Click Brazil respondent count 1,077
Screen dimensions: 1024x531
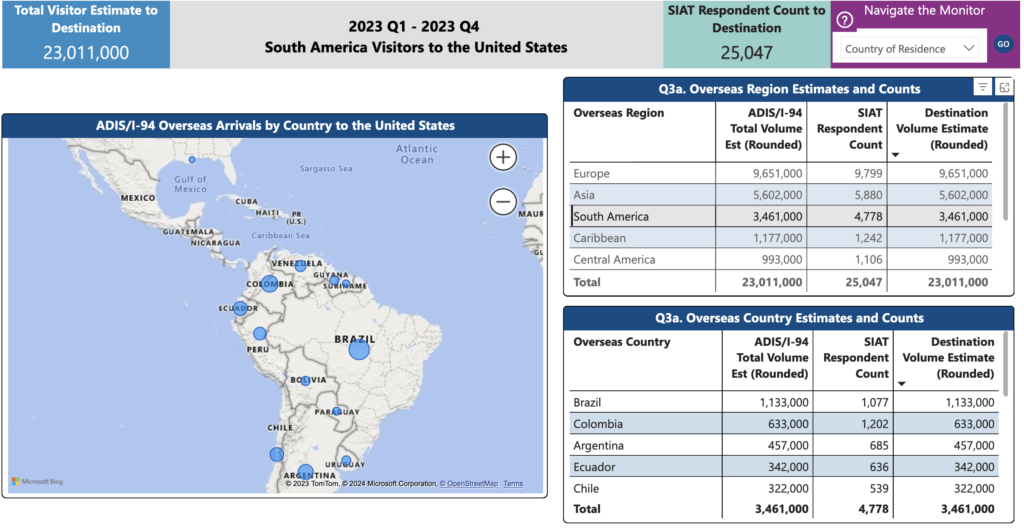(x=874, y=402)
